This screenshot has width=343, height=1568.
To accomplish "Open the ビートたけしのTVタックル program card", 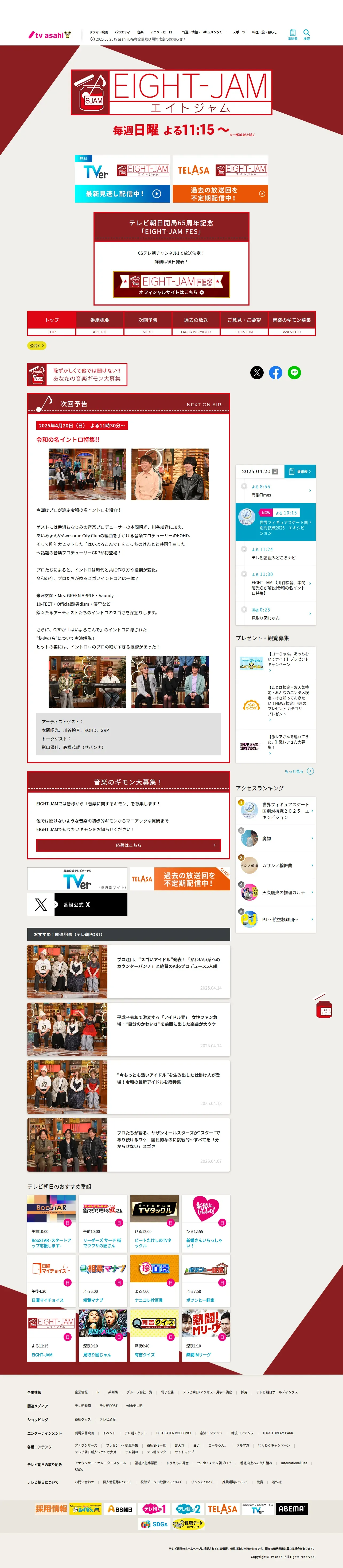I will (x=154, y=1223).
